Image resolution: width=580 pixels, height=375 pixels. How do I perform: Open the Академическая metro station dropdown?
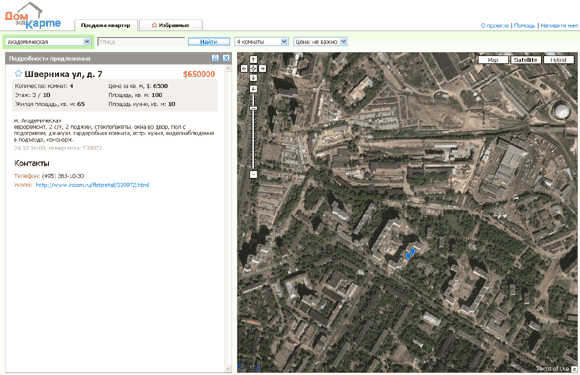click(x=48, y=42)
